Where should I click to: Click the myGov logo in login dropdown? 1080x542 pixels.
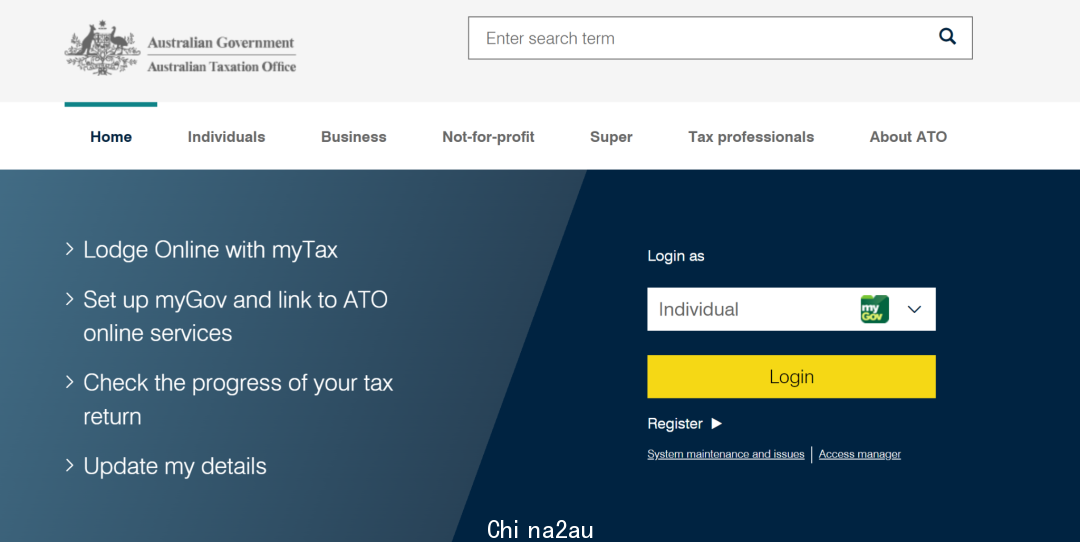click(x=875, y=309)
